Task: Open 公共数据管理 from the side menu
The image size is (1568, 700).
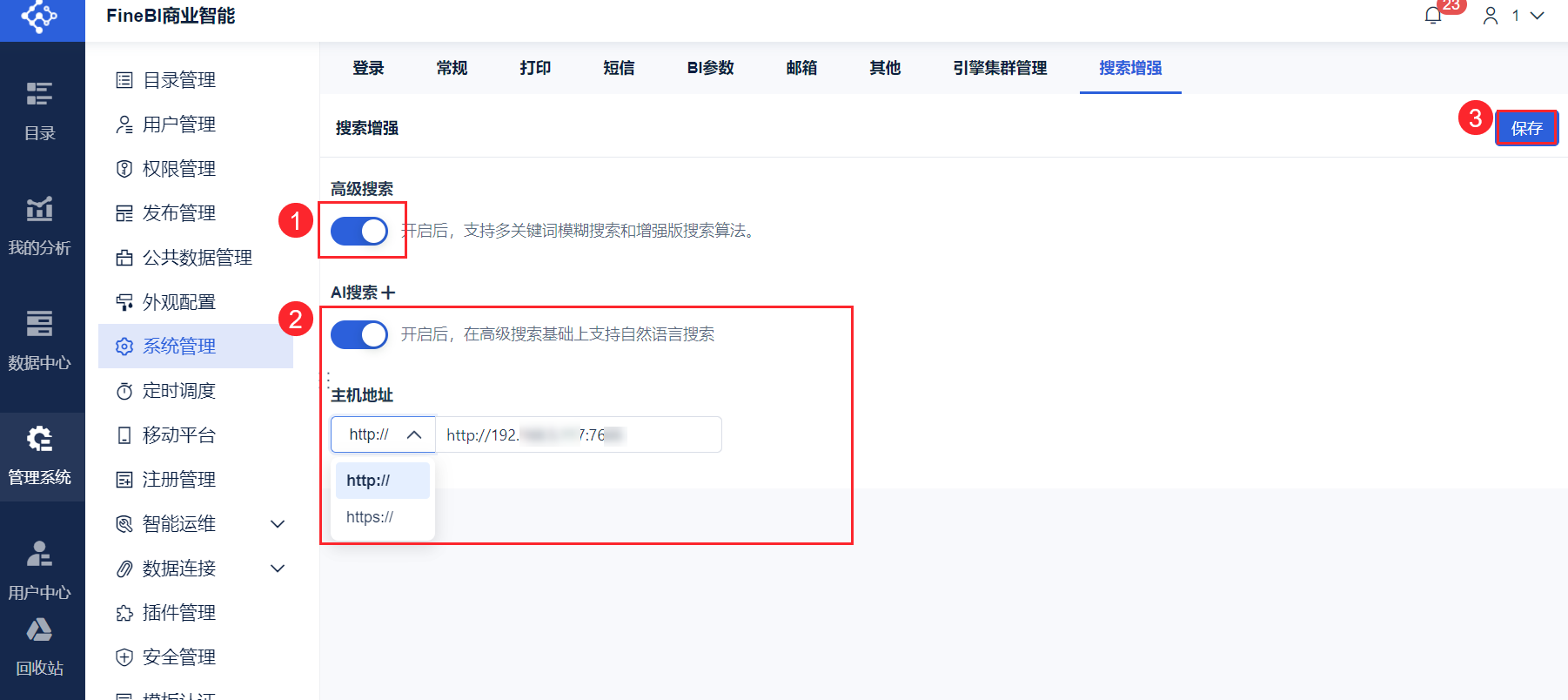Action: [196, 258]
